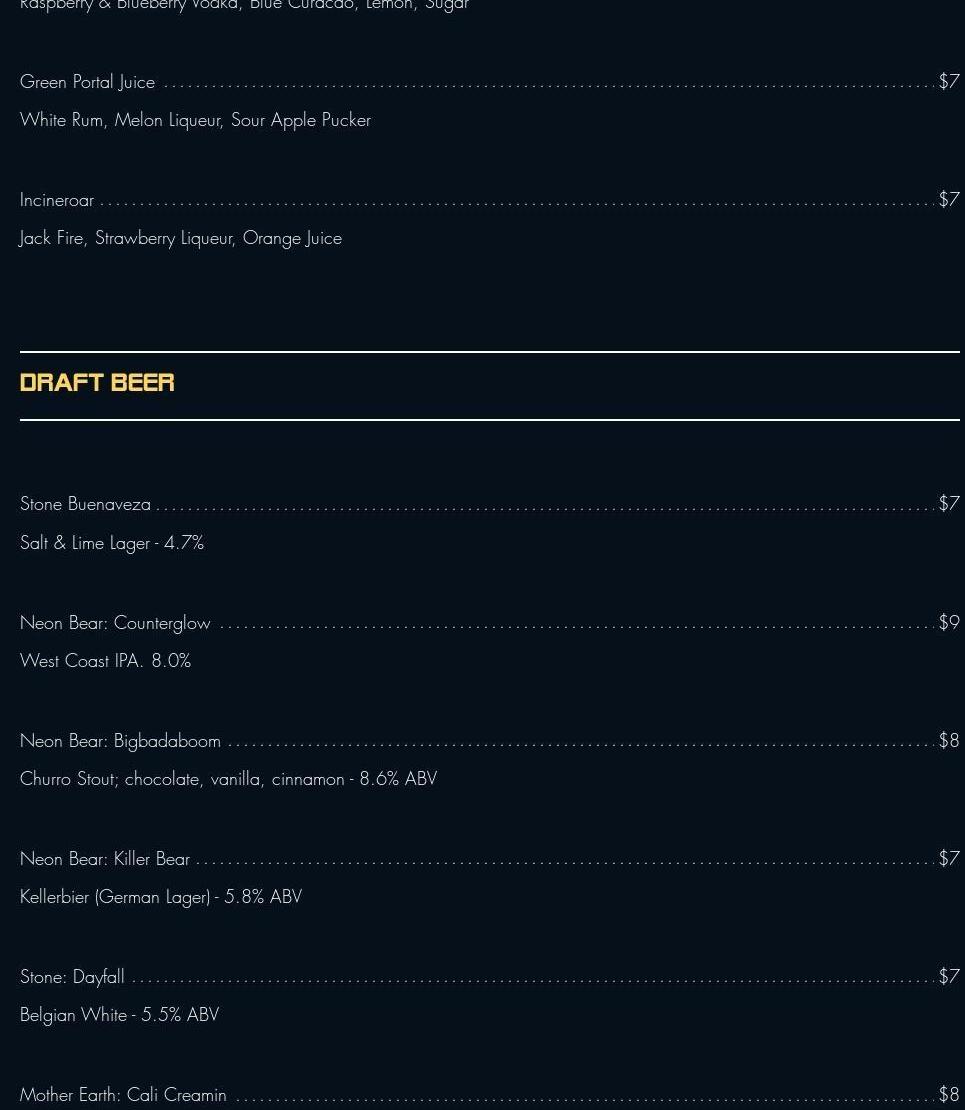Click the Kellerbier (German Lager) description
This screenshot has width=965, height=1110.
161,897
